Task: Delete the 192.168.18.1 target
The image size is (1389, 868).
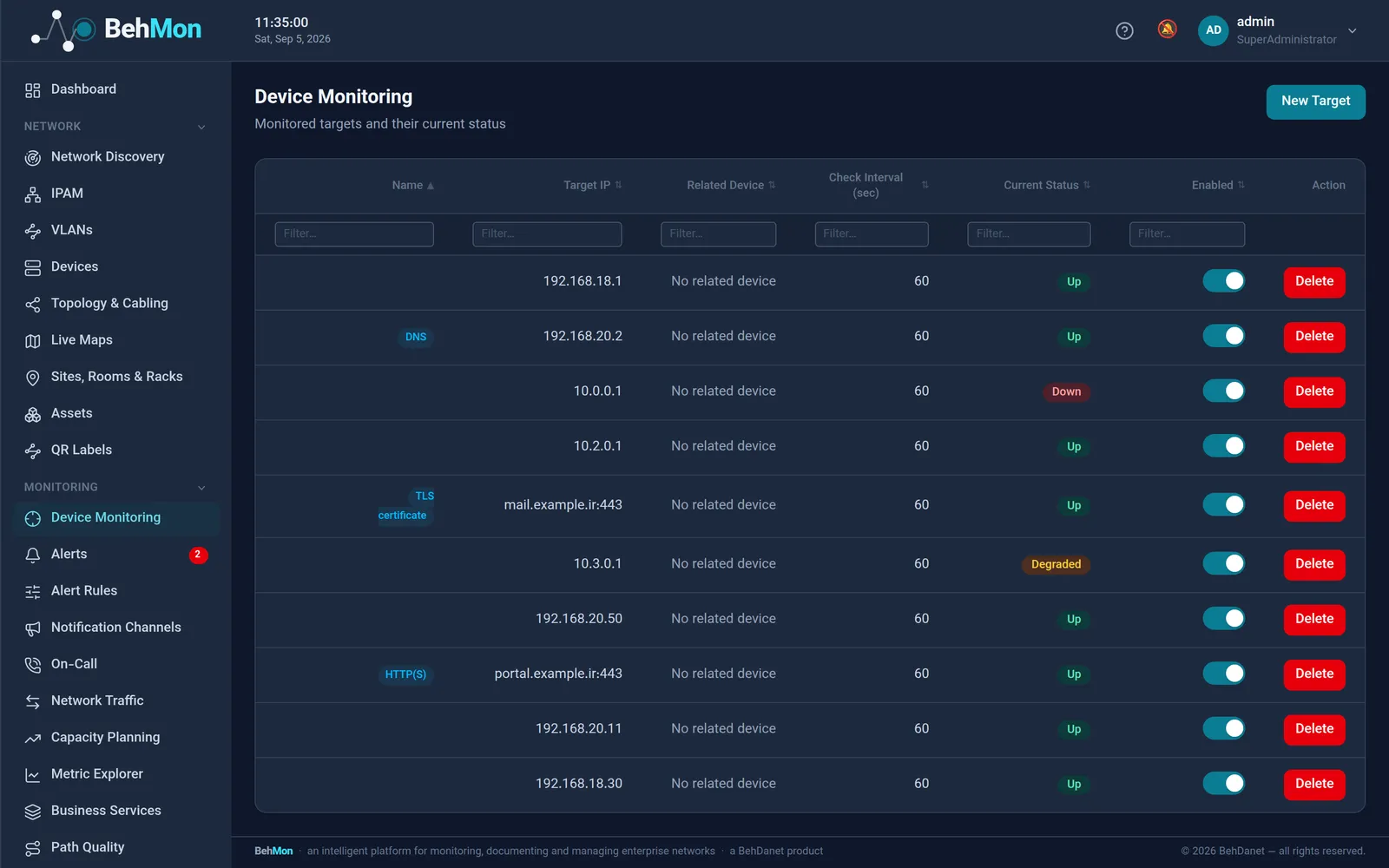Action: 1314,282
